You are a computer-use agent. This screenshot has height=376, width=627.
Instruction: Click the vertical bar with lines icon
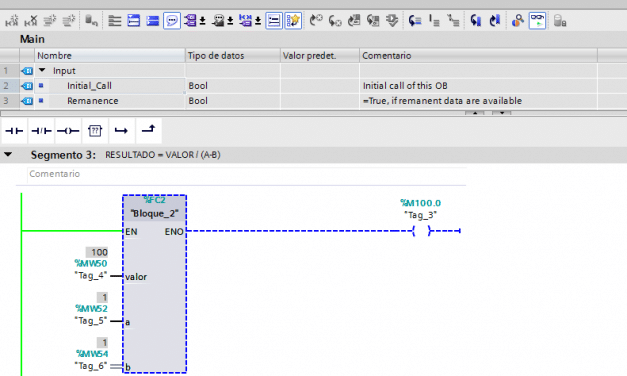pos(434,20)
